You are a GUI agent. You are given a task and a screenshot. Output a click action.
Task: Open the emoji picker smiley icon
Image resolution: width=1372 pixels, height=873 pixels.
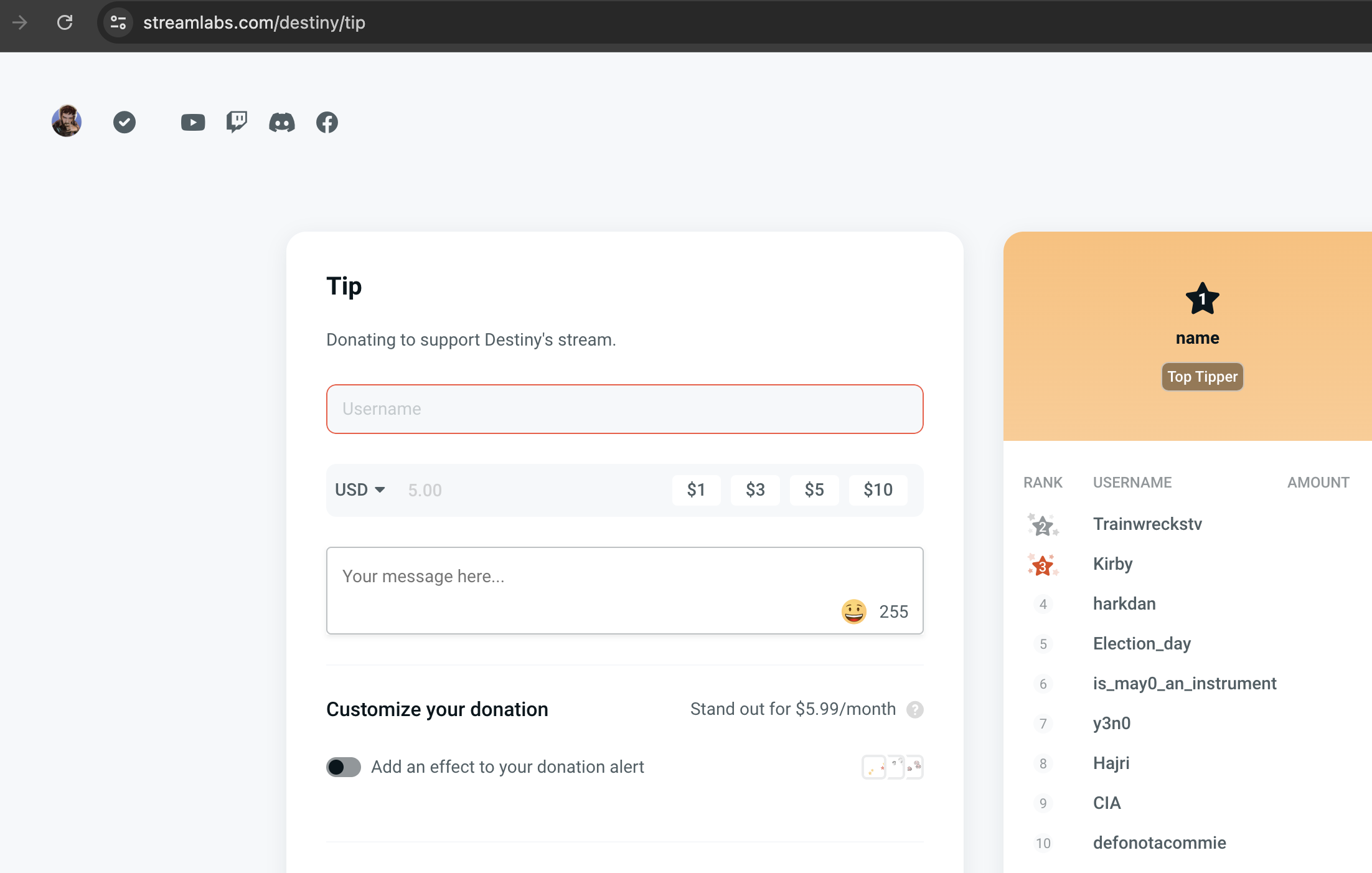tap(854, 611)
